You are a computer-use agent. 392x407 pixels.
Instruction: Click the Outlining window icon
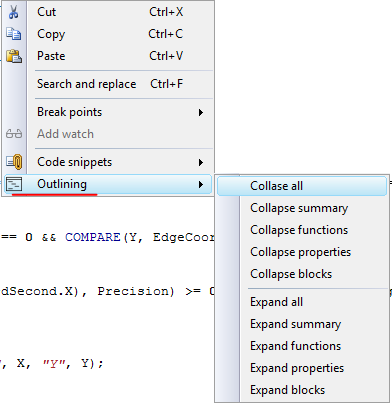14,184
